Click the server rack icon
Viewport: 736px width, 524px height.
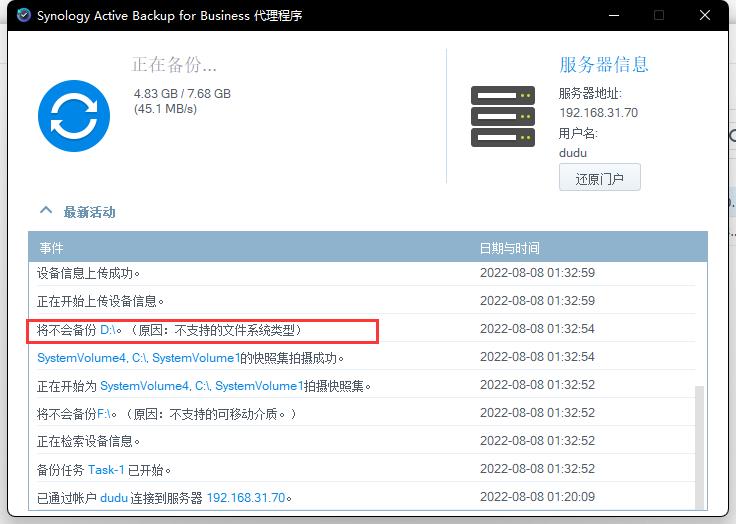pyautogui.click(x=503, y=116)
